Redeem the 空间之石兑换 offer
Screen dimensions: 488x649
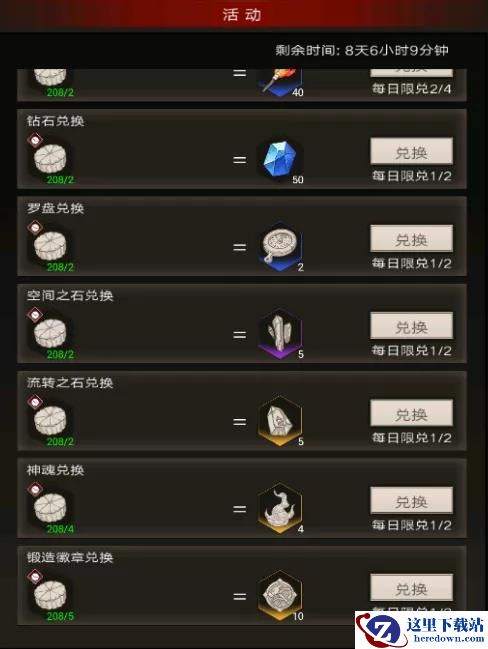pyautogui.click(x=411, y=326)
